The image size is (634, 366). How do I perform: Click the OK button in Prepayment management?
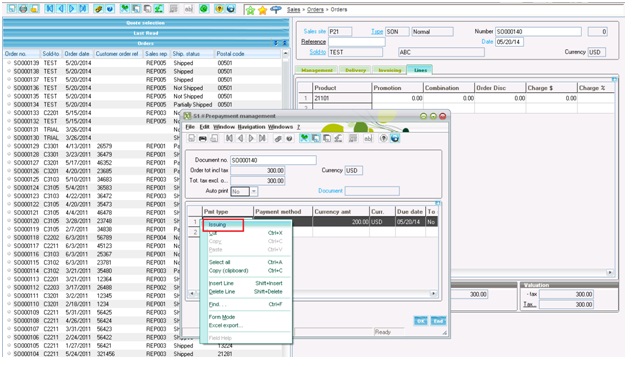421,321
